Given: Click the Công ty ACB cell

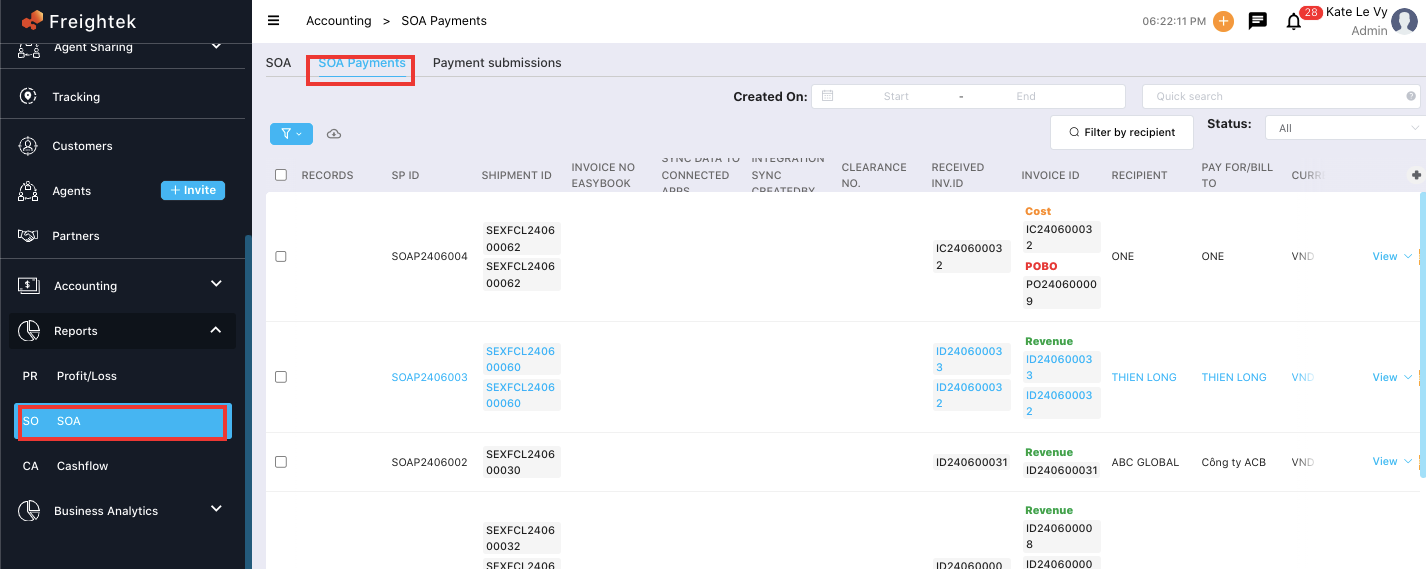Looking at the screenshot, I should [1233, 462].
